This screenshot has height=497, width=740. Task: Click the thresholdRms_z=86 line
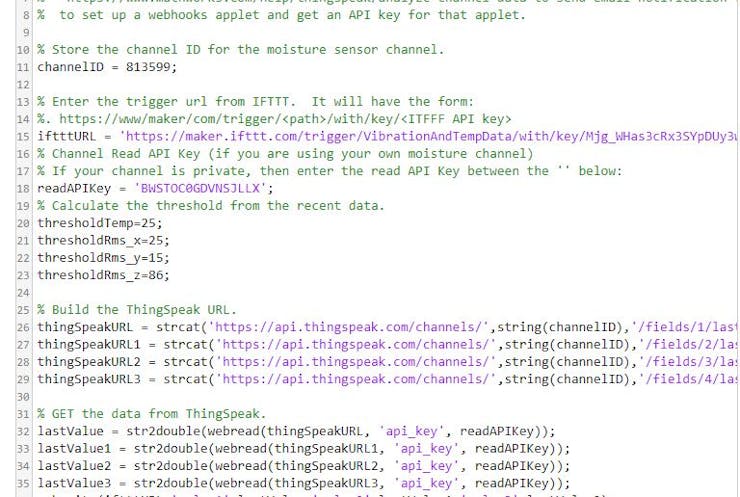pos(103,275)
